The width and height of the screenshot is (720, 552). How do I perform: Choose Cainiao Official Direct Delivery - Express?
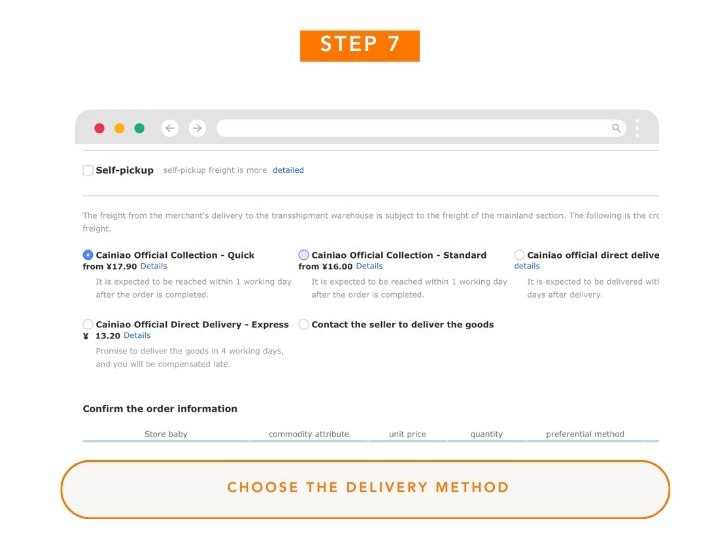click(88, 325)
